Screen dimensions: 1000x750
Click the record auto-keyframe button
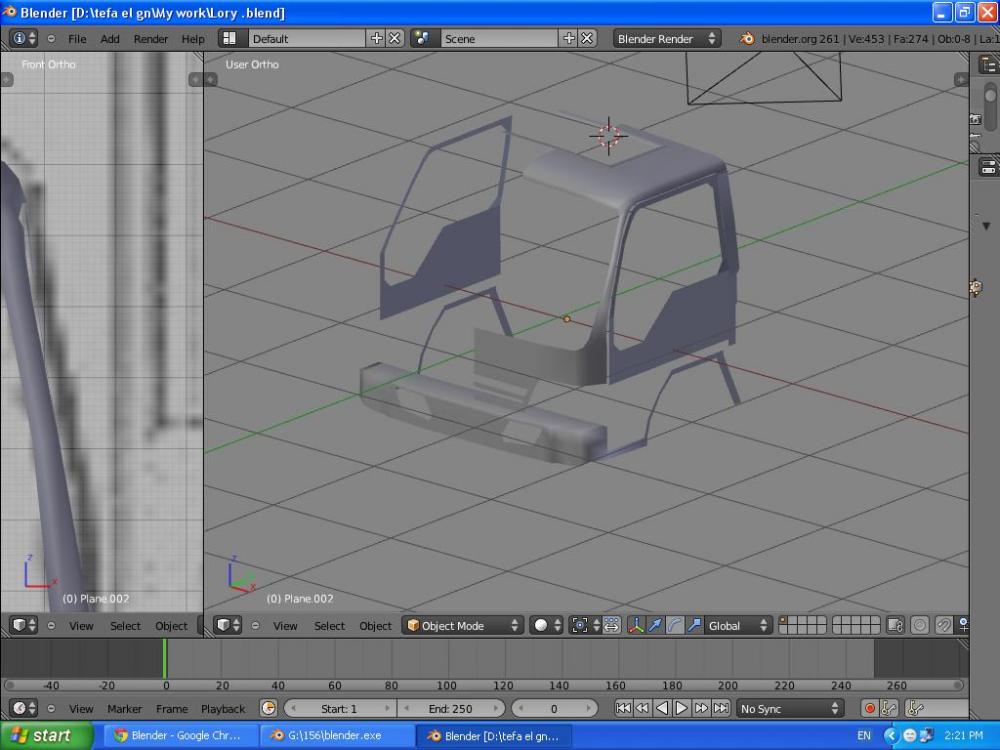pos(869,708)
